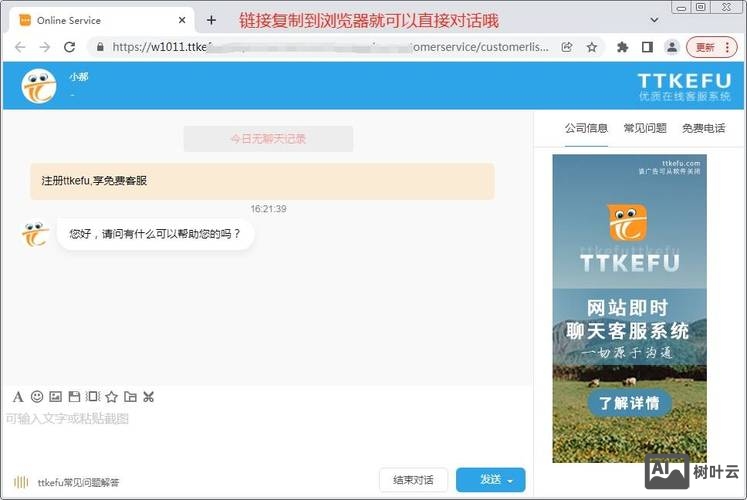747x500 pixels.
Task: Click the scissors cut icon
Action: tap(149, 396)
